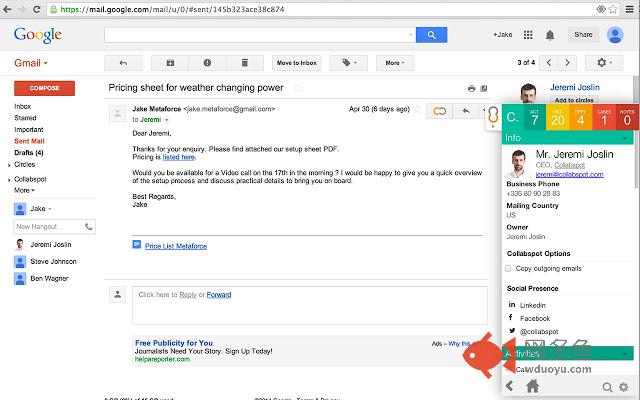Go back in Collabspot sidebar

coord(509,386)
